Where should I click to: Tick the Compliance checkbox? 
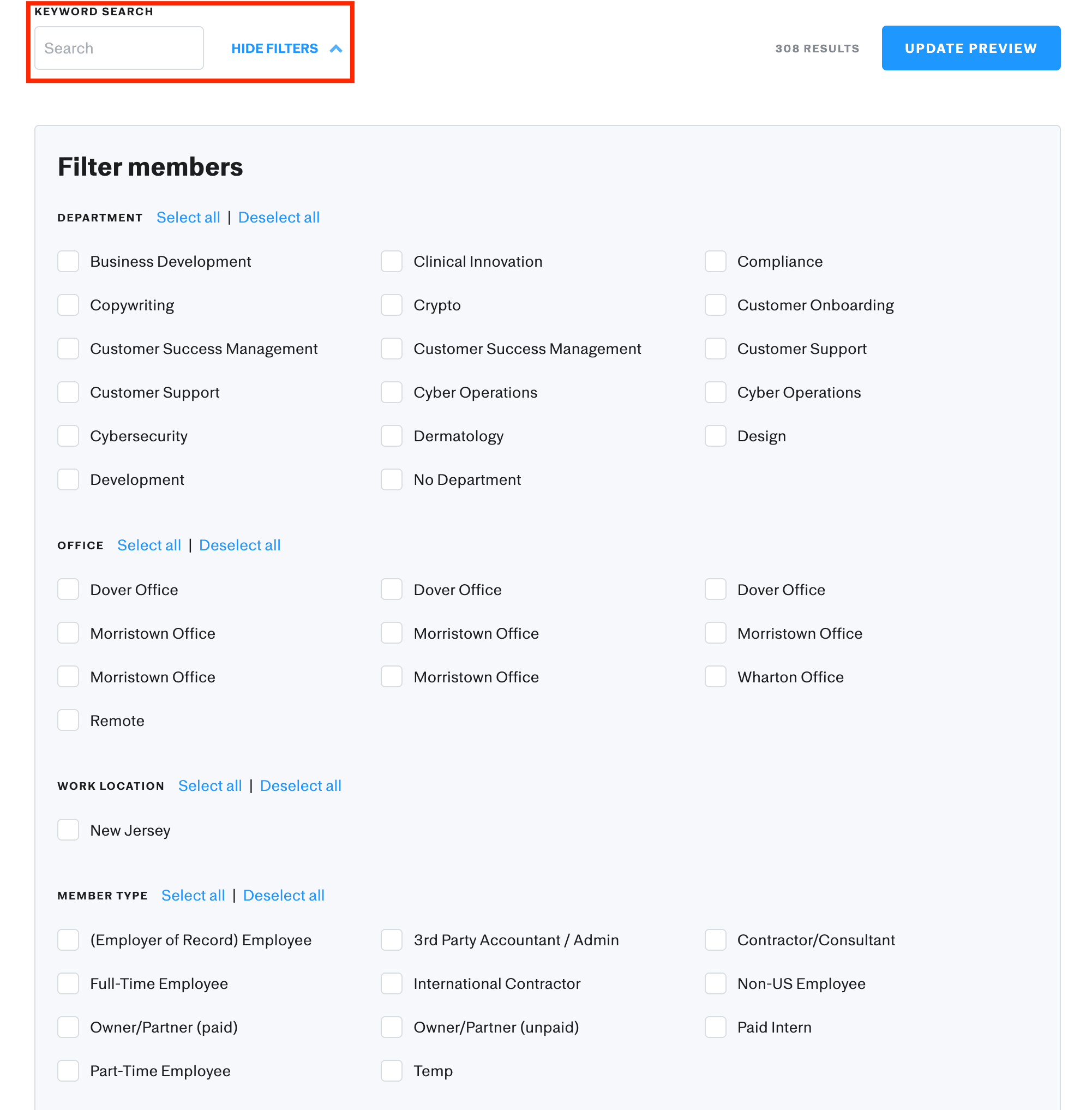tap(715, 262)
